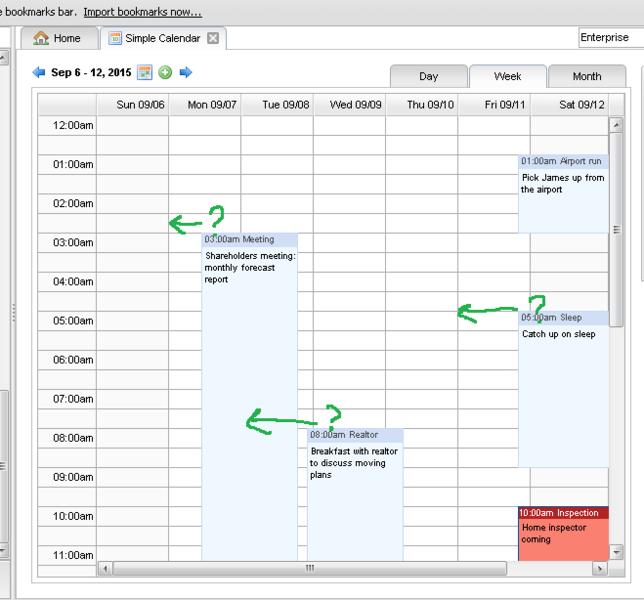Close the Simple Calendar tab
Screen dimensions: 644x600
pyautogui.click(x=213, y=39)
